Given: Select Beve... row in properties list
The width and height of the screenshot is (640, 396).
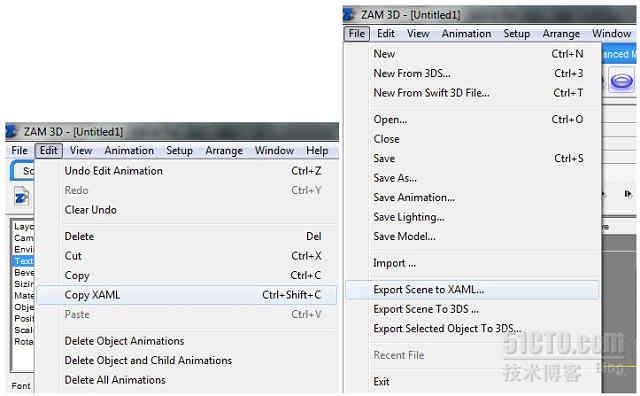Looking at the screenshot, I should [24, 272].
